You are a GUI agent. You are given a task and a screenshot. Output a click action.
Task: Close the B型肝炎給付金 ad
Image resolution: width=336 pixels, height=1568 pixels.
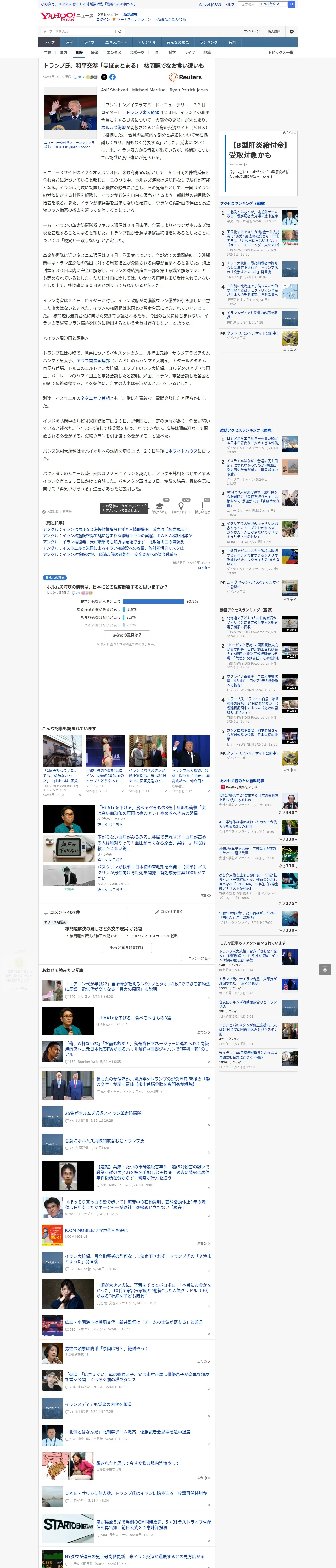click(x=295, y=133)
